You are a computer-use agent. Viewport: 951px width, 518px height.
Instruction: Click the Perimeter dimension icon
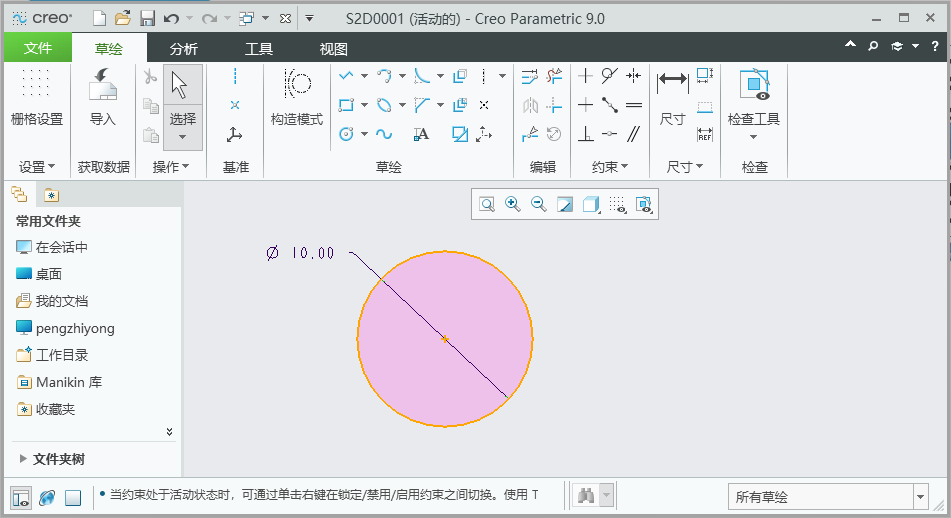point(705,76)
